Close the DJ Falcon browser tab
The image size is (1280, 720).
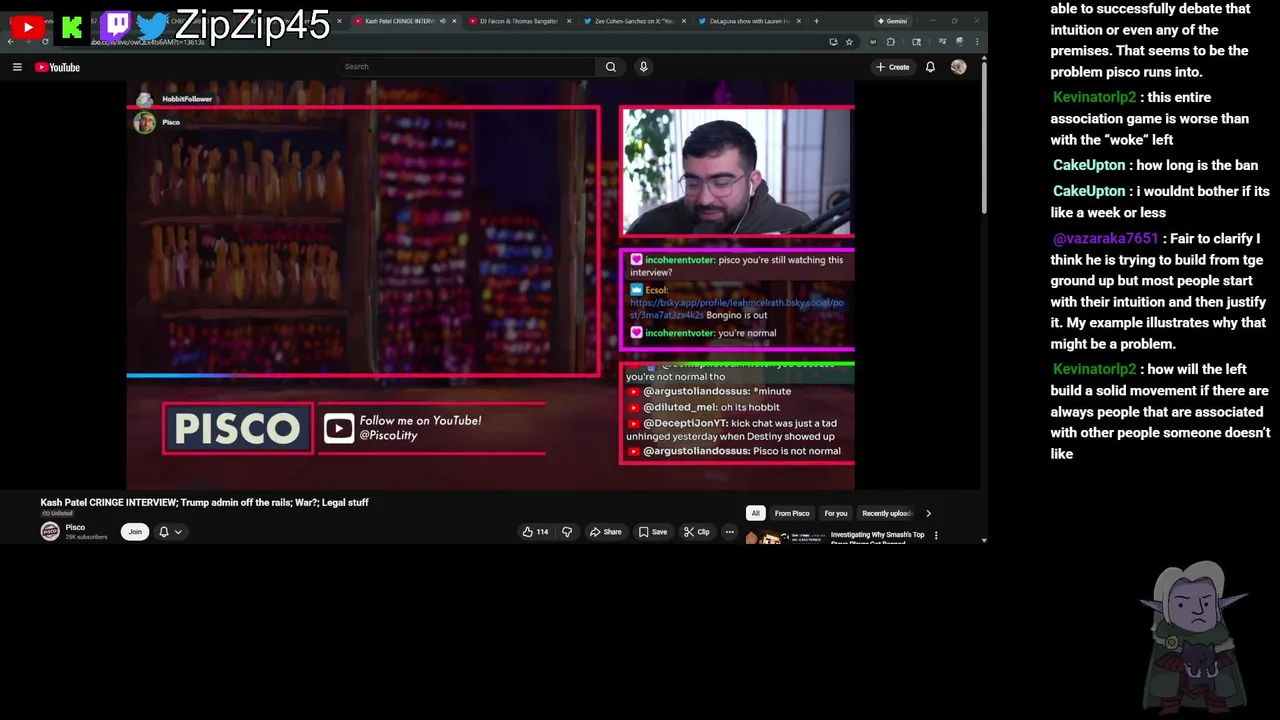click(x=569, y=21)
